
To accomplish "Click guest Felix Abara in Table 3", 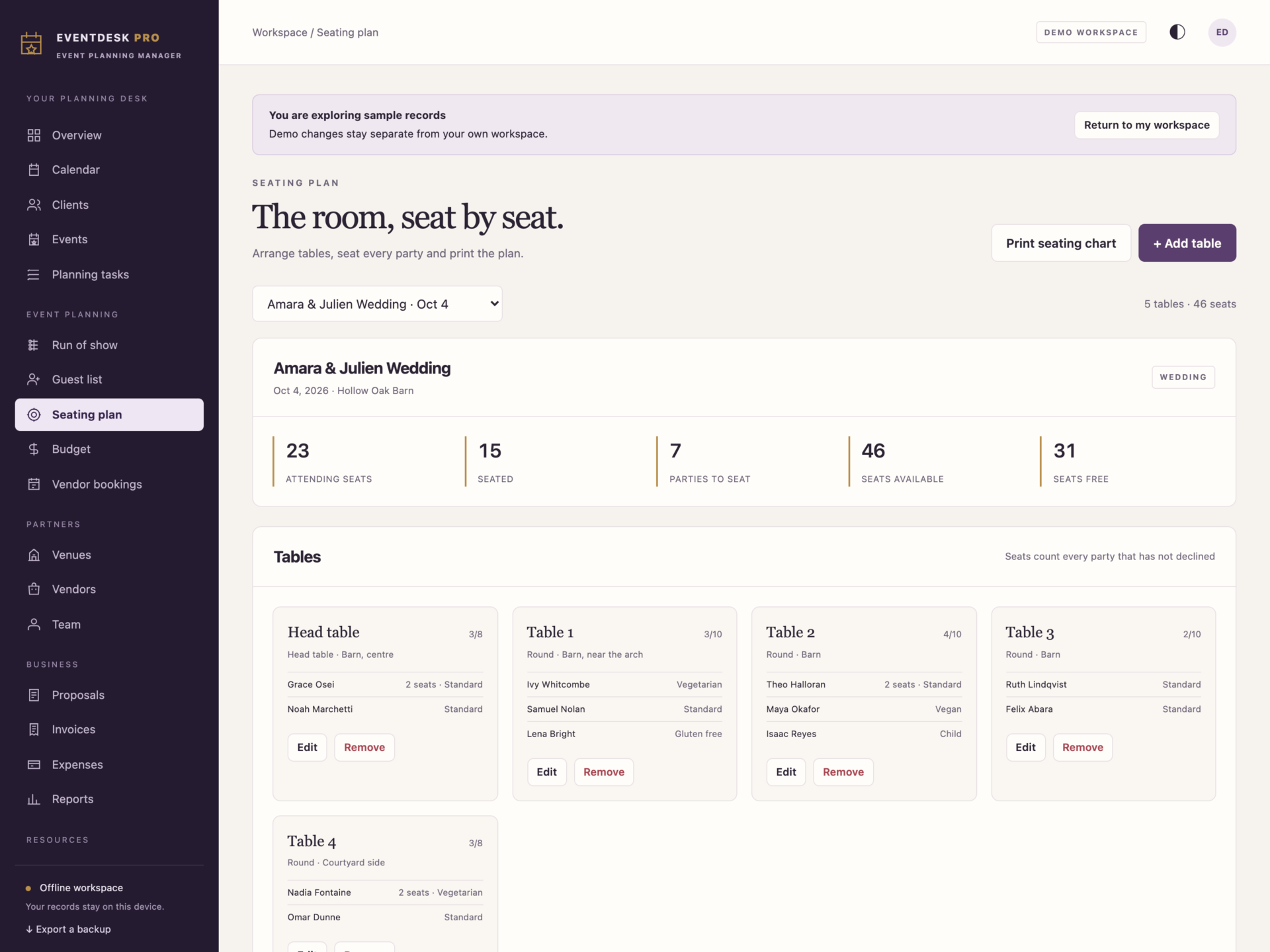I will point(1029,709).
